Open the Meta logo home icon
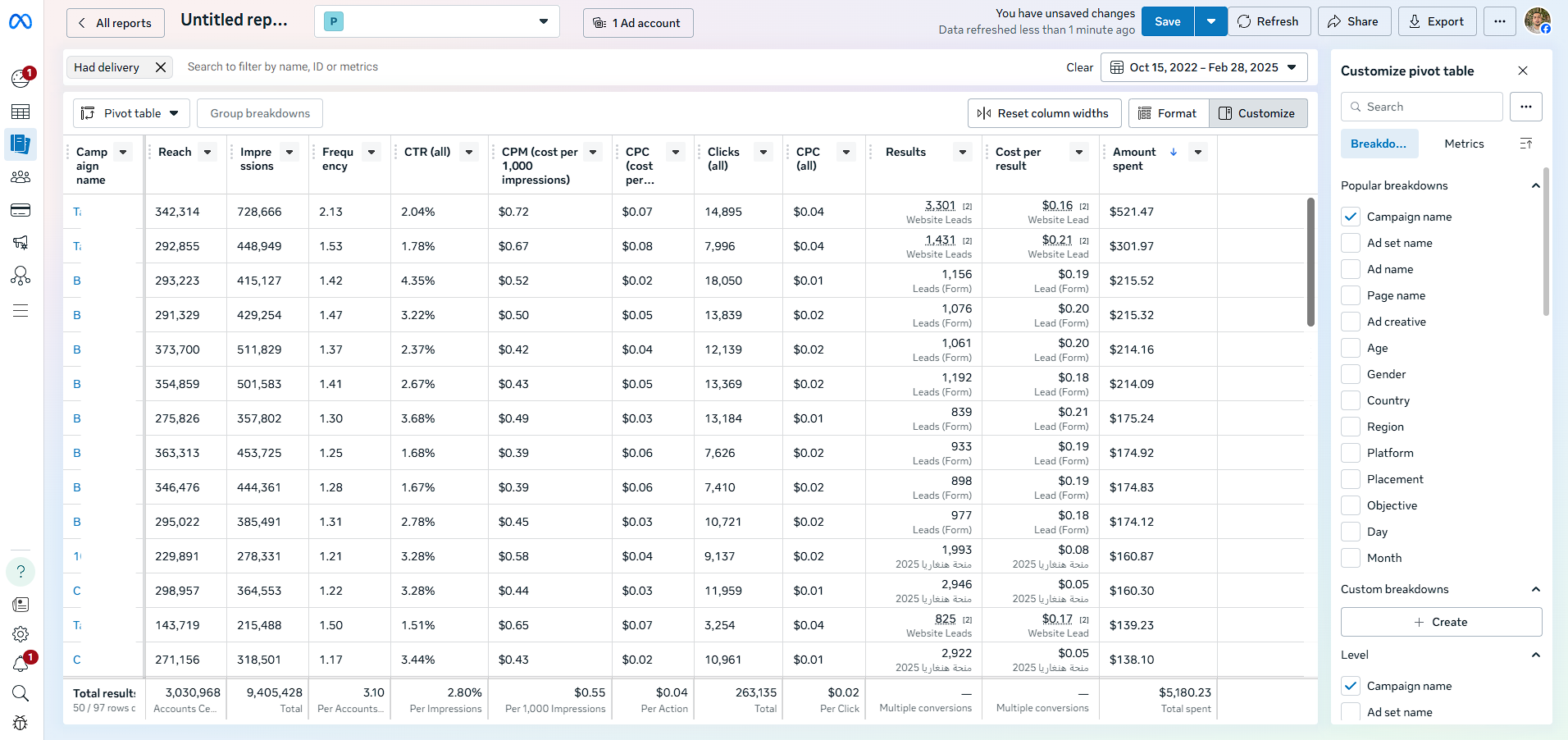This screenshot has width=1568, height=740. click(21, 22)
